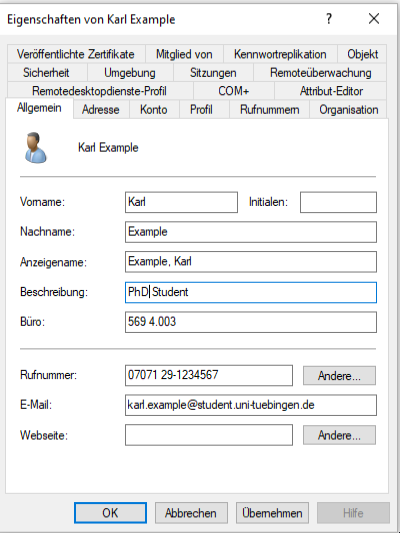Click the Rufnummer field
Screen dimensions: 400x533
(x=209, y=375)
